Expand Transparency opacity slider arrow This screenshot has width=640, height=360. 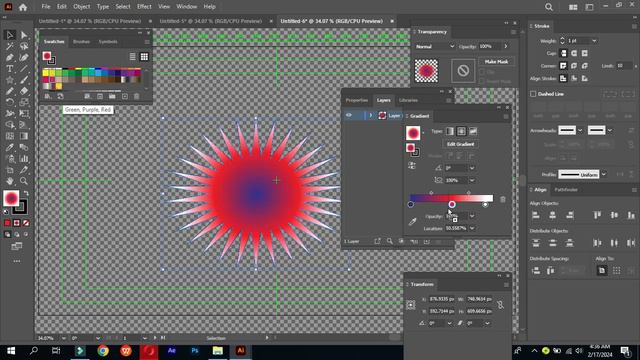point(506,47)
